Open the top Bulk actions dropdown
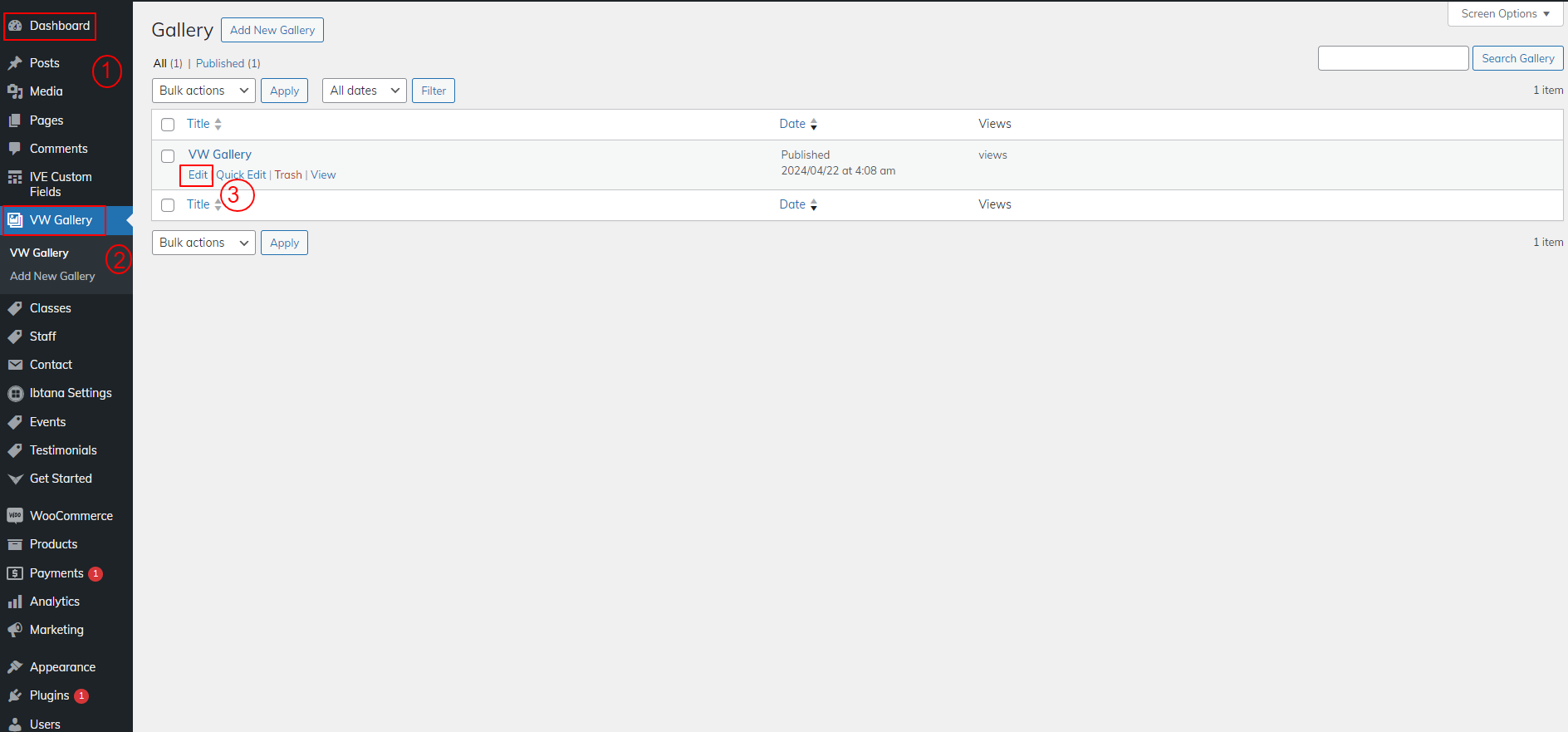Screen dimensions: 1568x732 203,91
